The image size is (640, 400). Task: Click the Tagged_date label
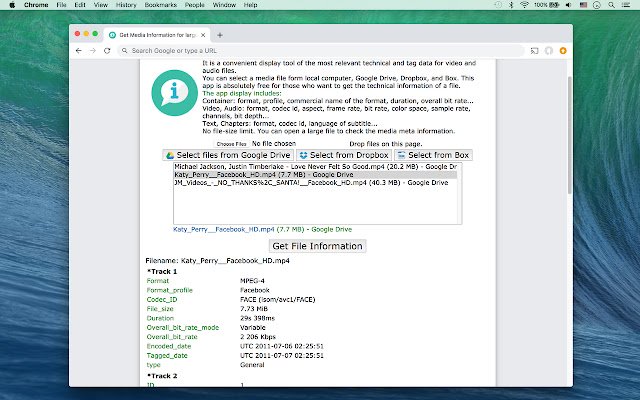[167, 356]
